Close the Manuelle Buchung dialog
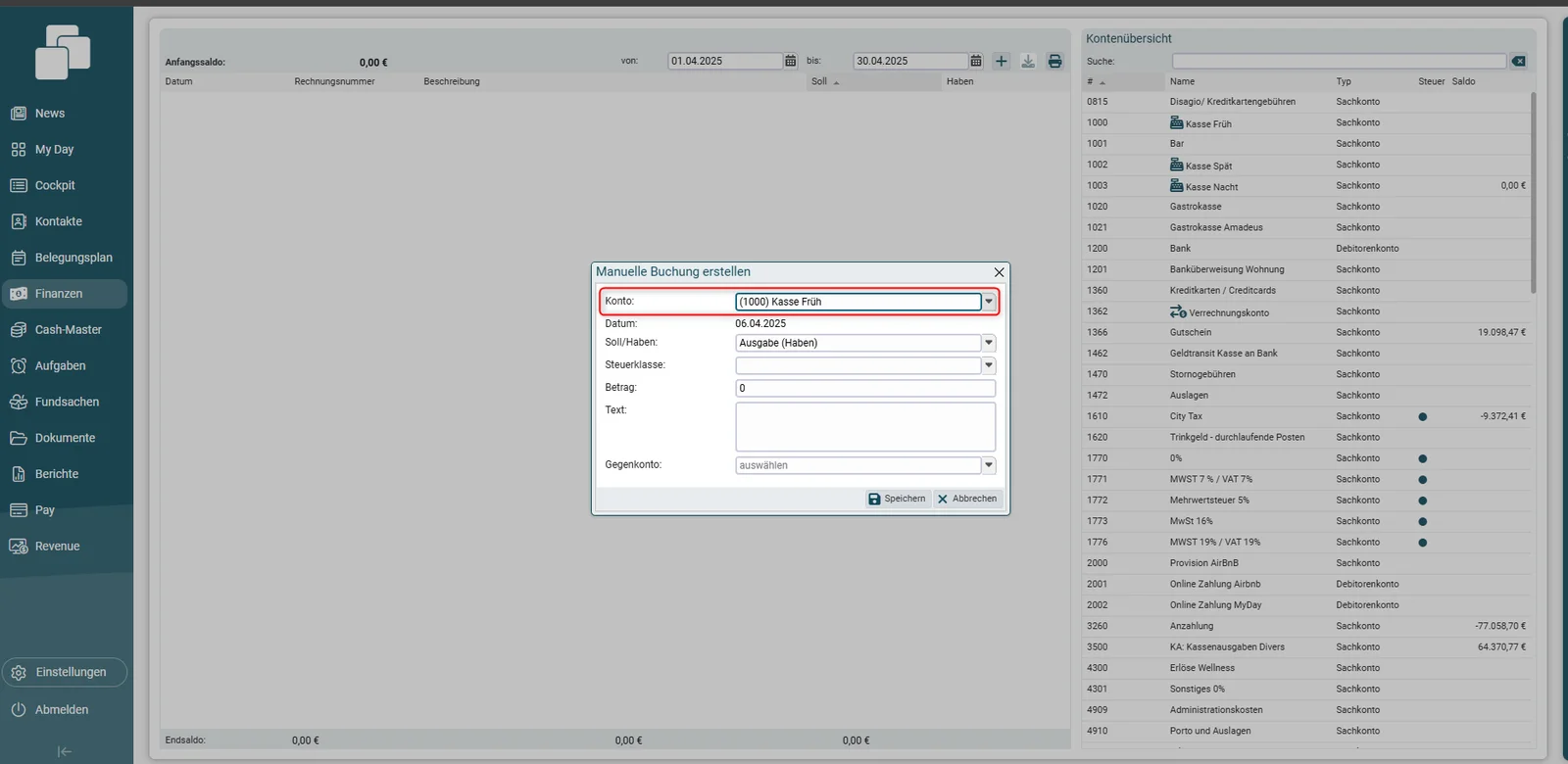Viewport: 1568px width, 764px height. (999, 272)
